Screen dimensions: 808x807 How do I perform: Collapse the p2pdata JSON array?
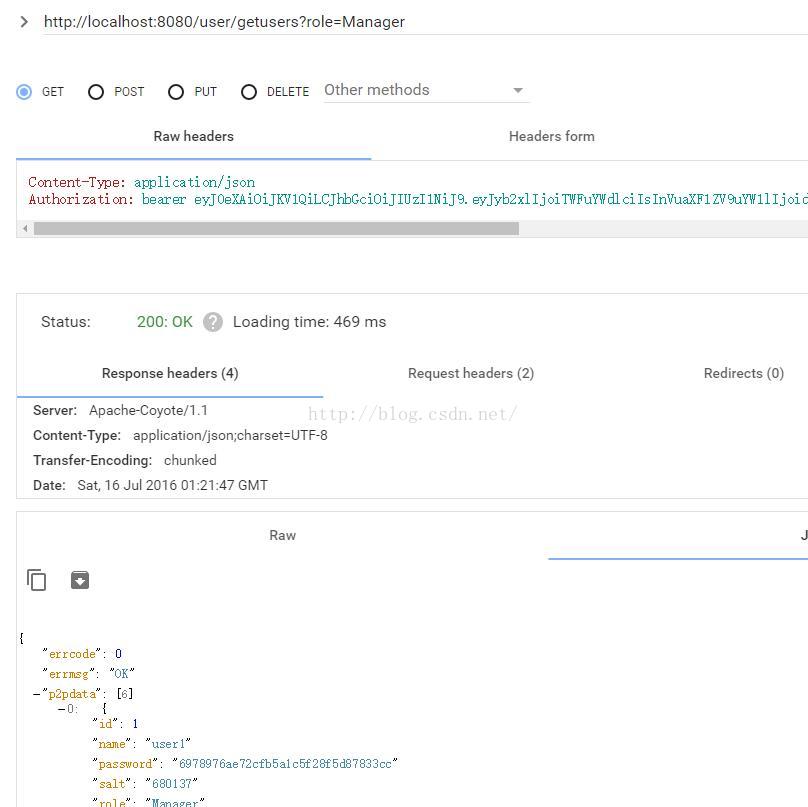[37, 694]
